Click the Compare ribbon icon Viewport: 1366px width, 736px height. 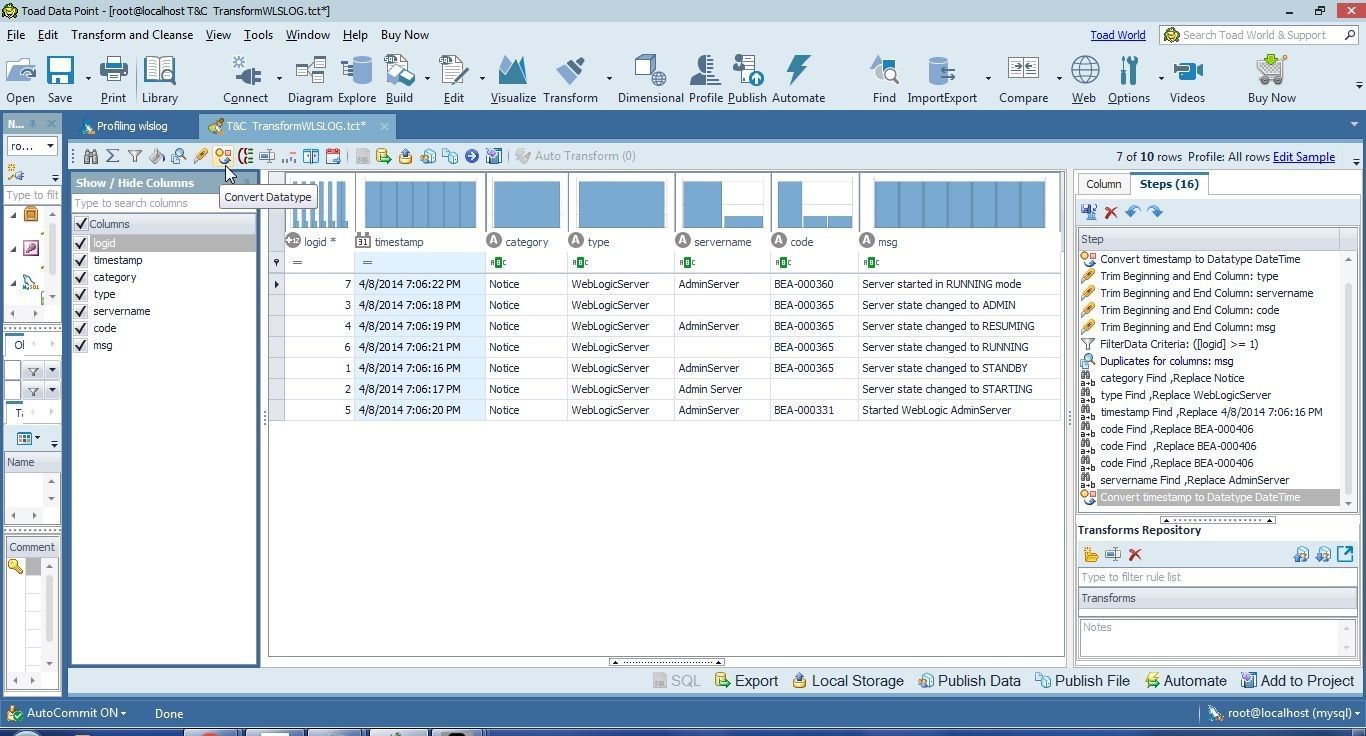(x=1023, y=79)
